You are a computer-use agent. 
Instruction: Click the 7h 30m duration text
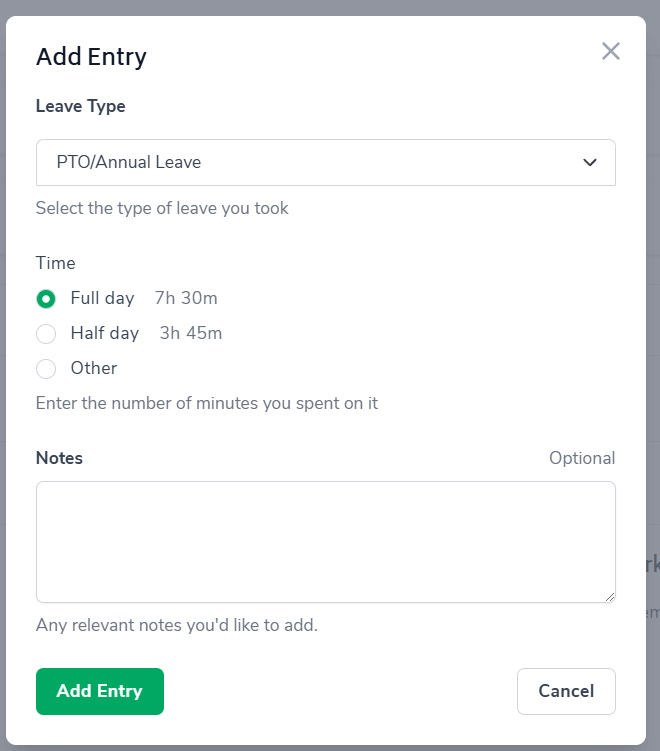point(186,298)
